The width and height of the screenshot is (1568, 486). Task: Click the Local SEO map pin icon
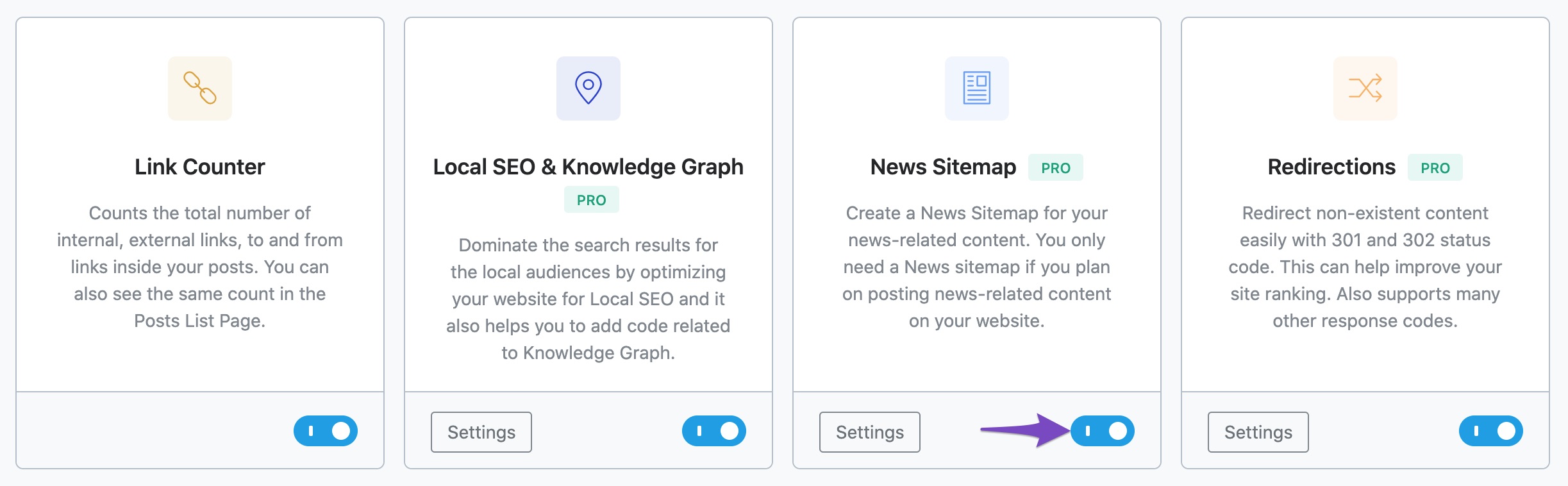click(x=588, y=88)
